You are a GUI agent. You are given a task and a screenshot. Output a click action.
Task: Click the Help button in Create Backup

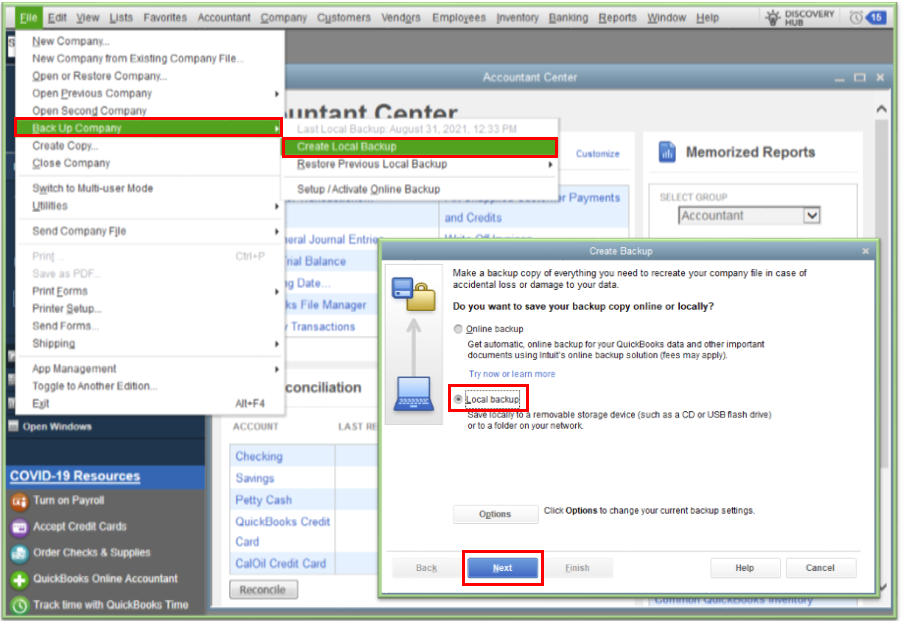point(744,568)
